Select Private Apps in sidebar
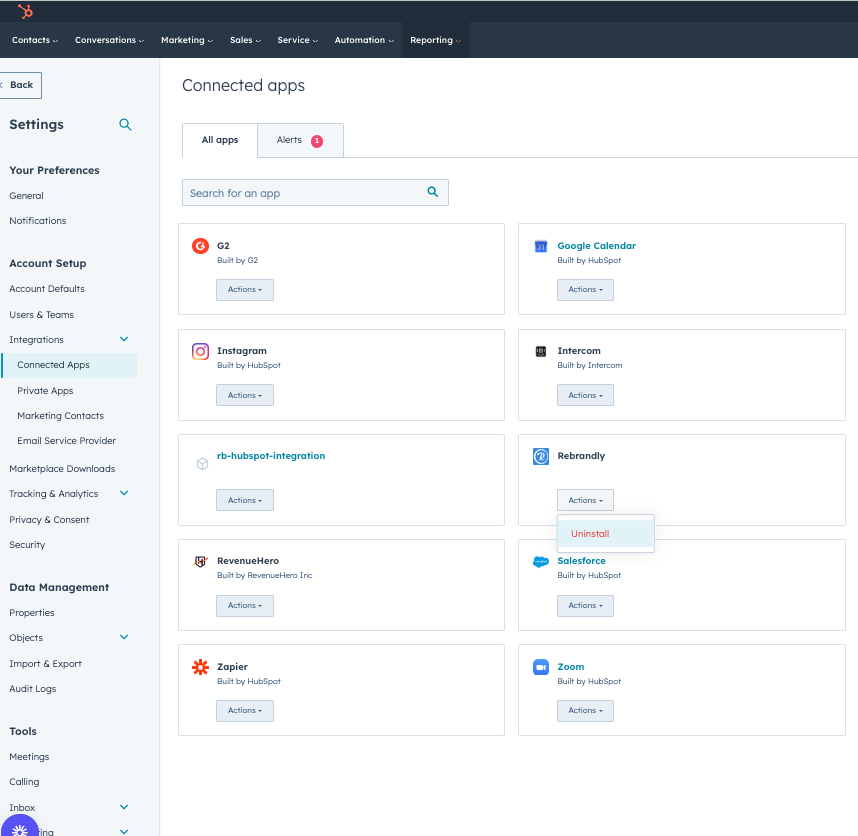Screen dimensions: 858x836 click(45, 391)
